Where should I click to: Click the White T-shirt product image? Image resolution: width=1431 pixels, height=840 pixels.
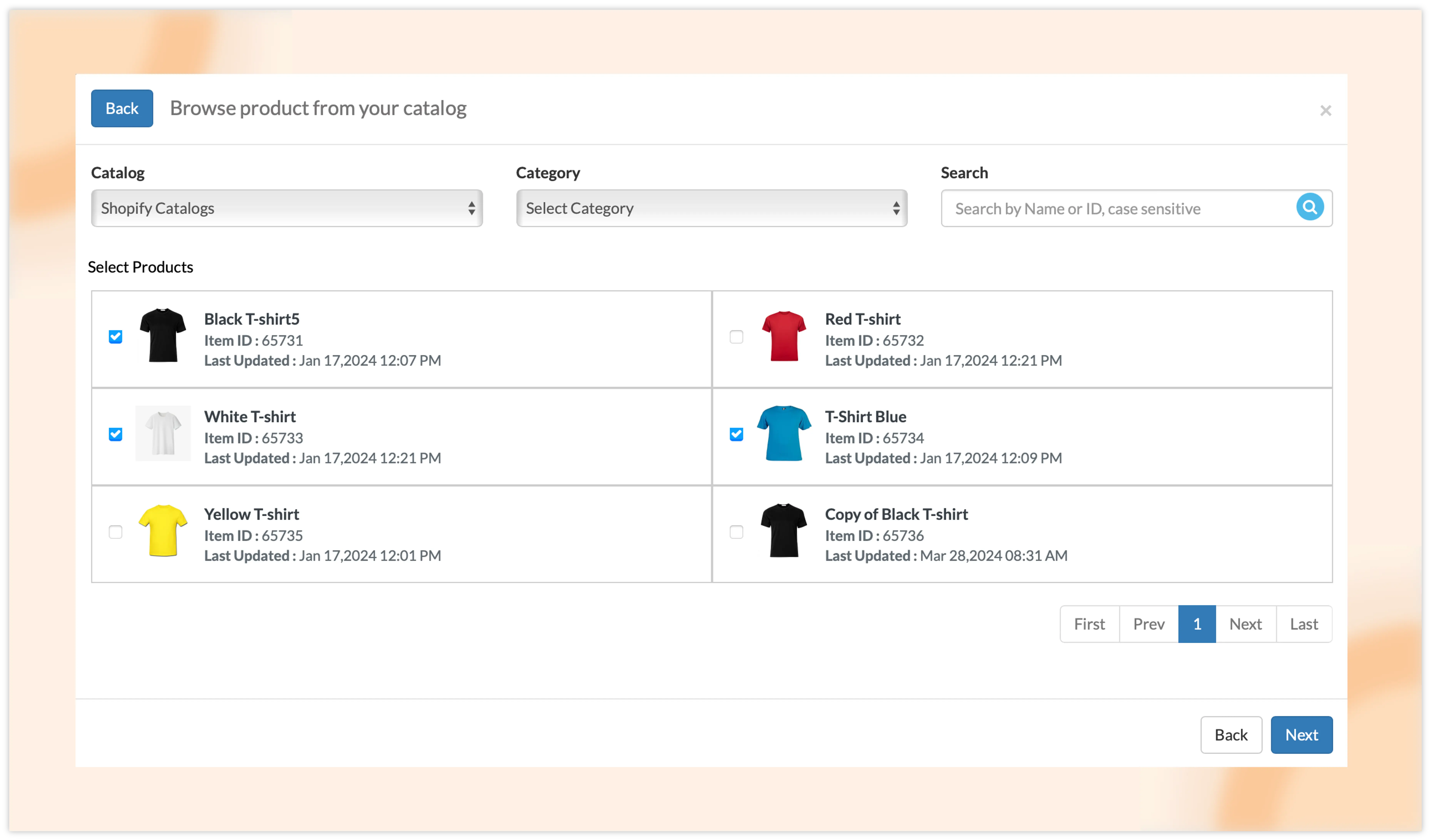tap(163, 434)
